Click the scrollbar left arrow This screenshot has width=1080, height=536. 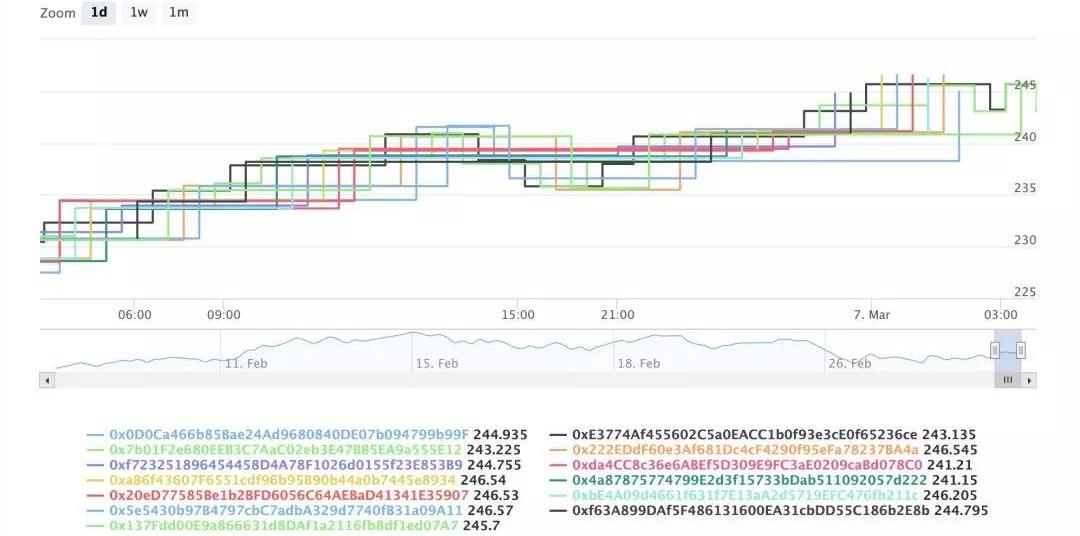tap(45, 380)
